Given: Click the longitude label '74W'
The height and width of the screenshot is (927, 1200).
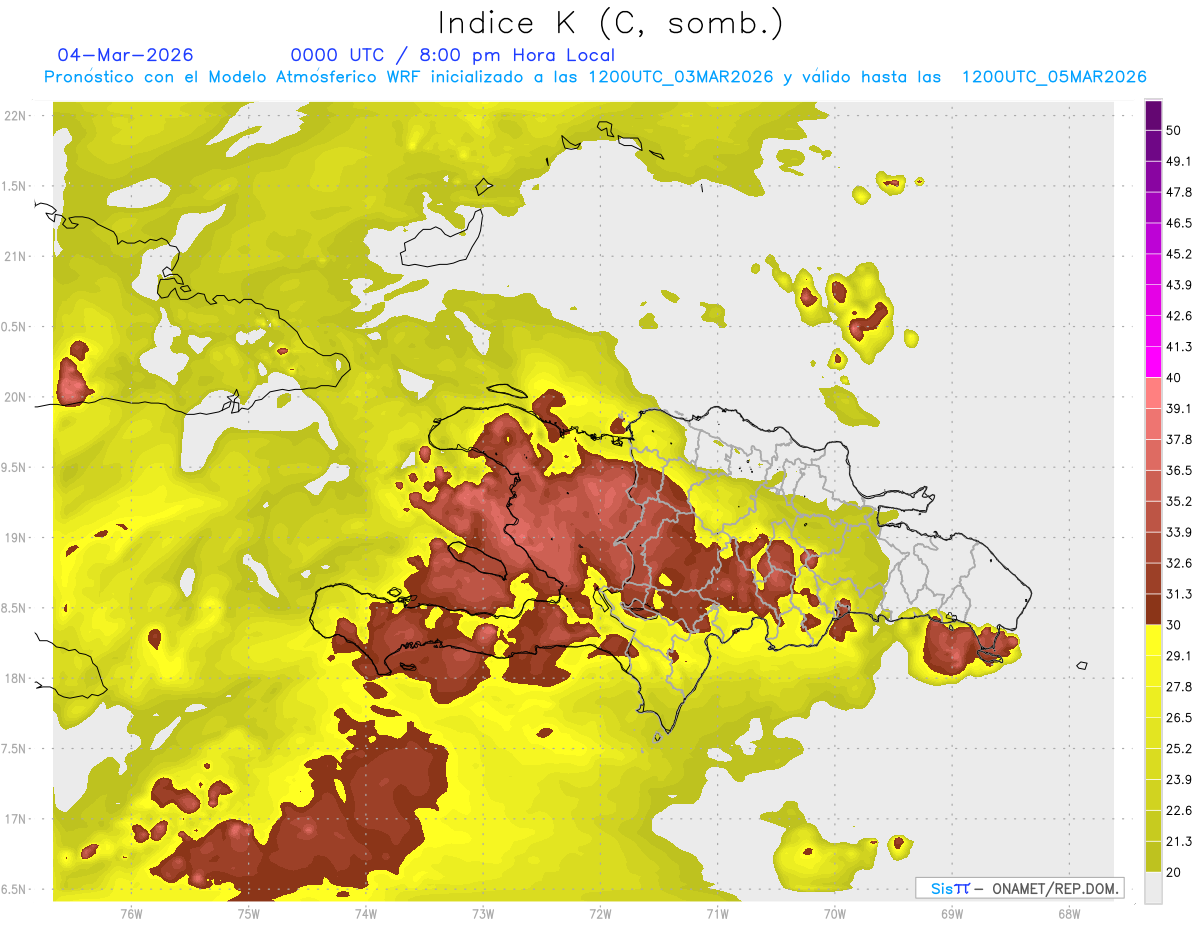Looking at the screenshot, I should (x=366, y=914).
